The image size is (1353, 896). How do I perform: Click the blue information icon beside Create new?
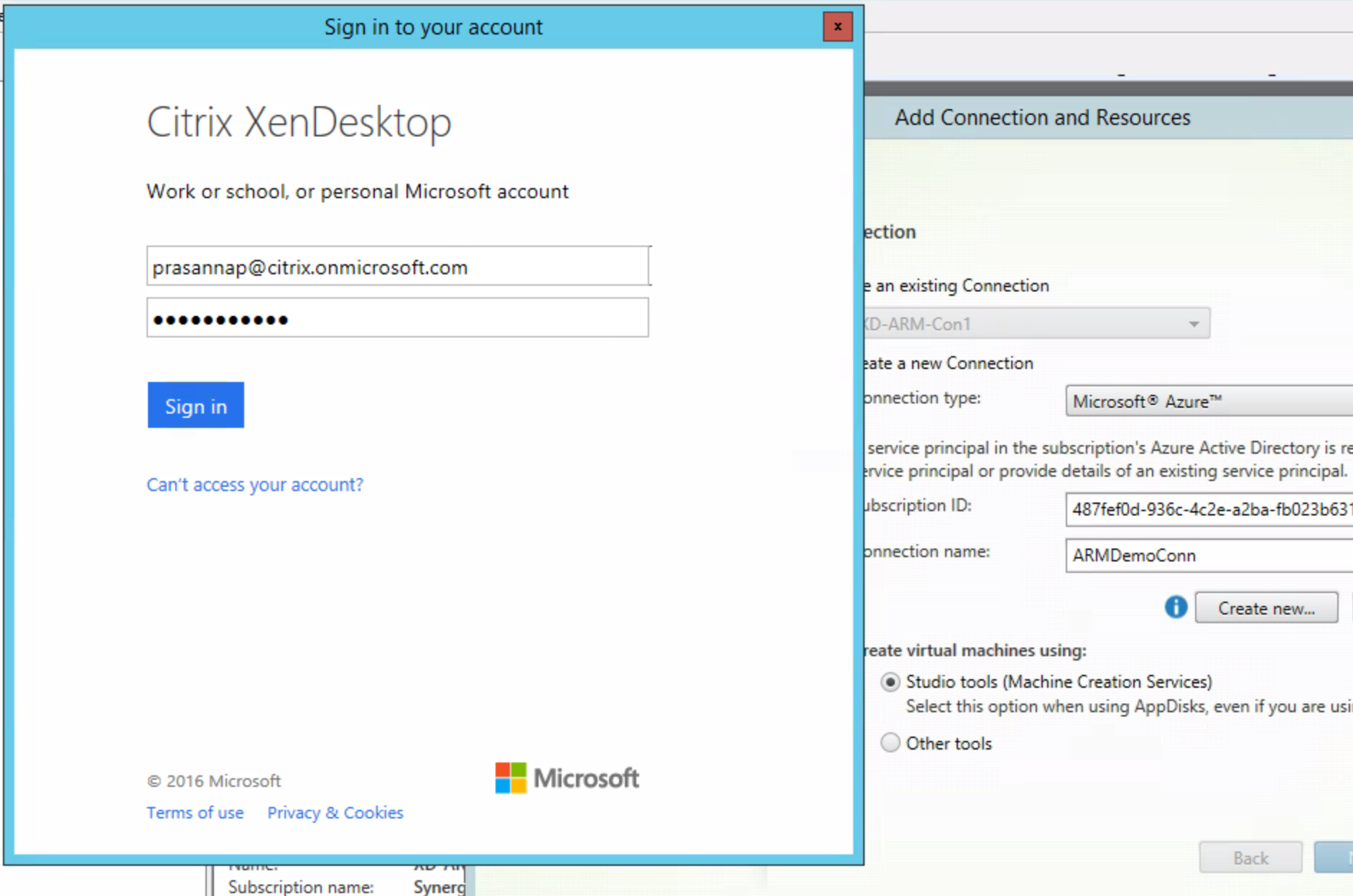[x=1175, y=607]
